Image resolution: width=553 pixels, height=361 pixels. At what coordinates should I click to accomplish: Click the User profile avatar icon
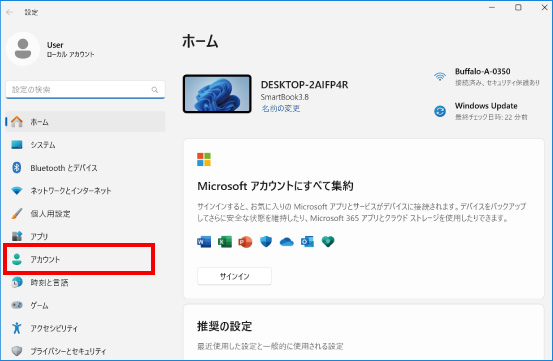[23, 49]
